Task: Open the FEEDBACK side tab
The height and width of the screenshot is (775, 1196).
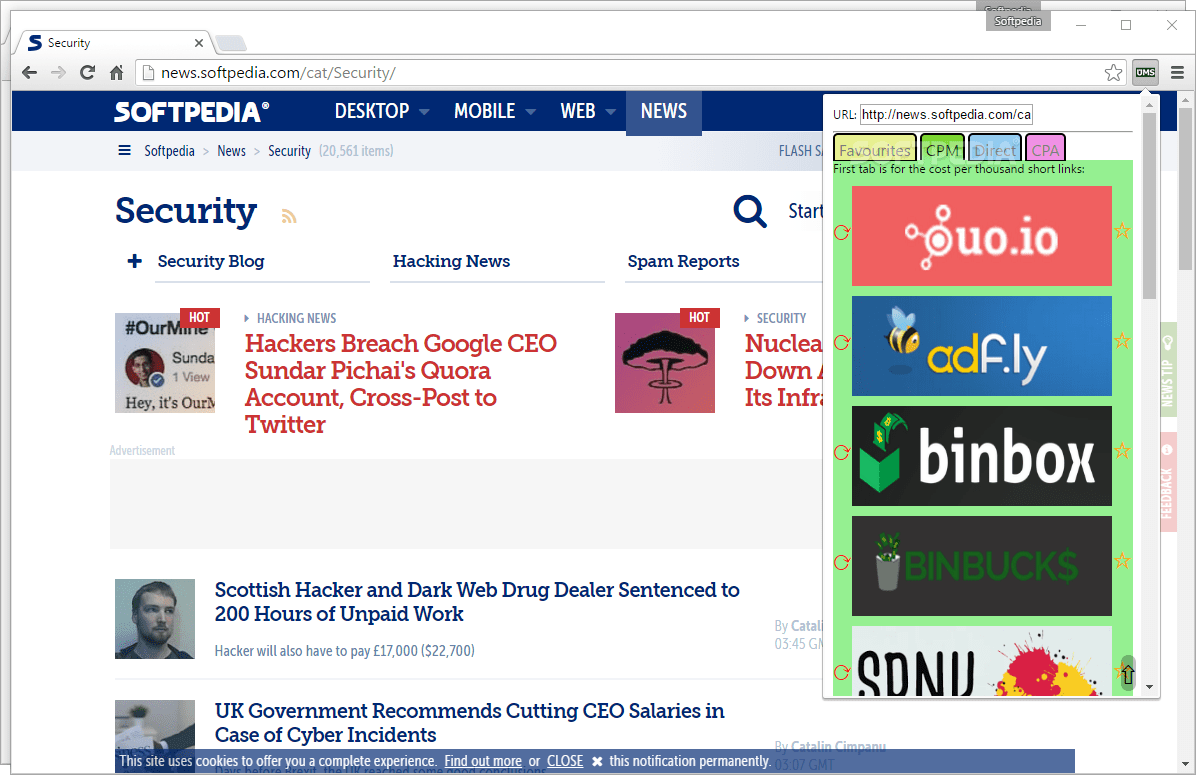Action: [x=1167, y=481]
